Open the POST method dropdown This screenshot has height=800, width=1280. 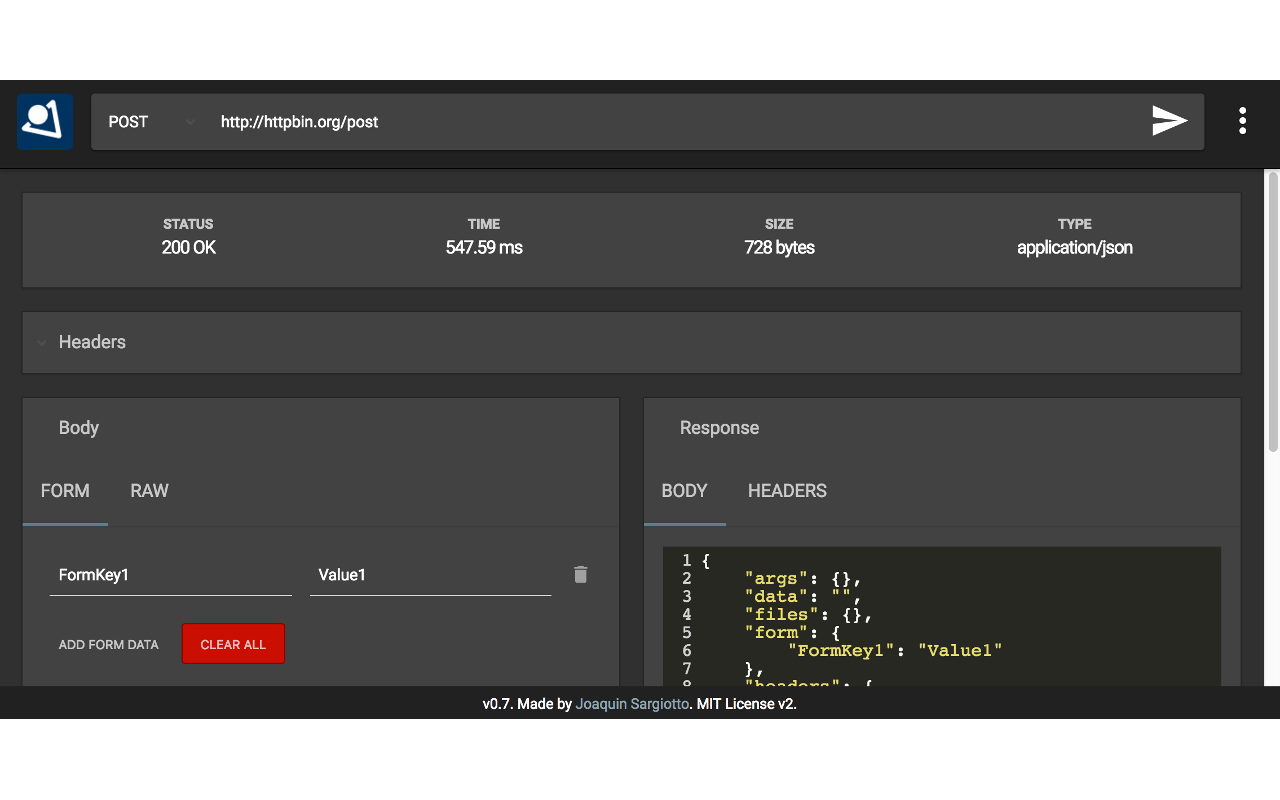point(150,122)
